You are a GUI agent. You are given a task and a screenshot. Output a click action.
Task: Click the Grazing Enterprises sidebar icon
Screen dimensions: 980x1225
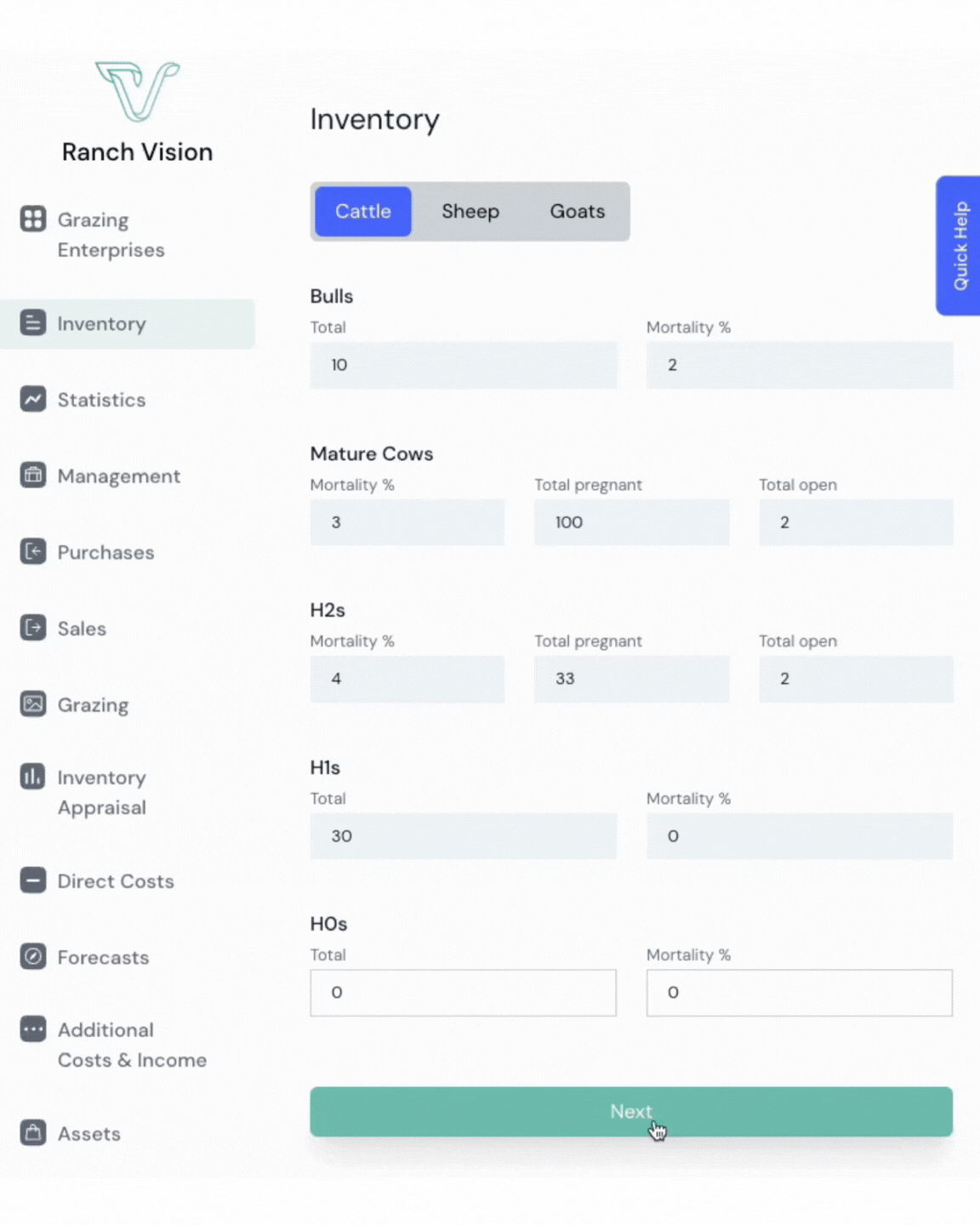(33, 219)
